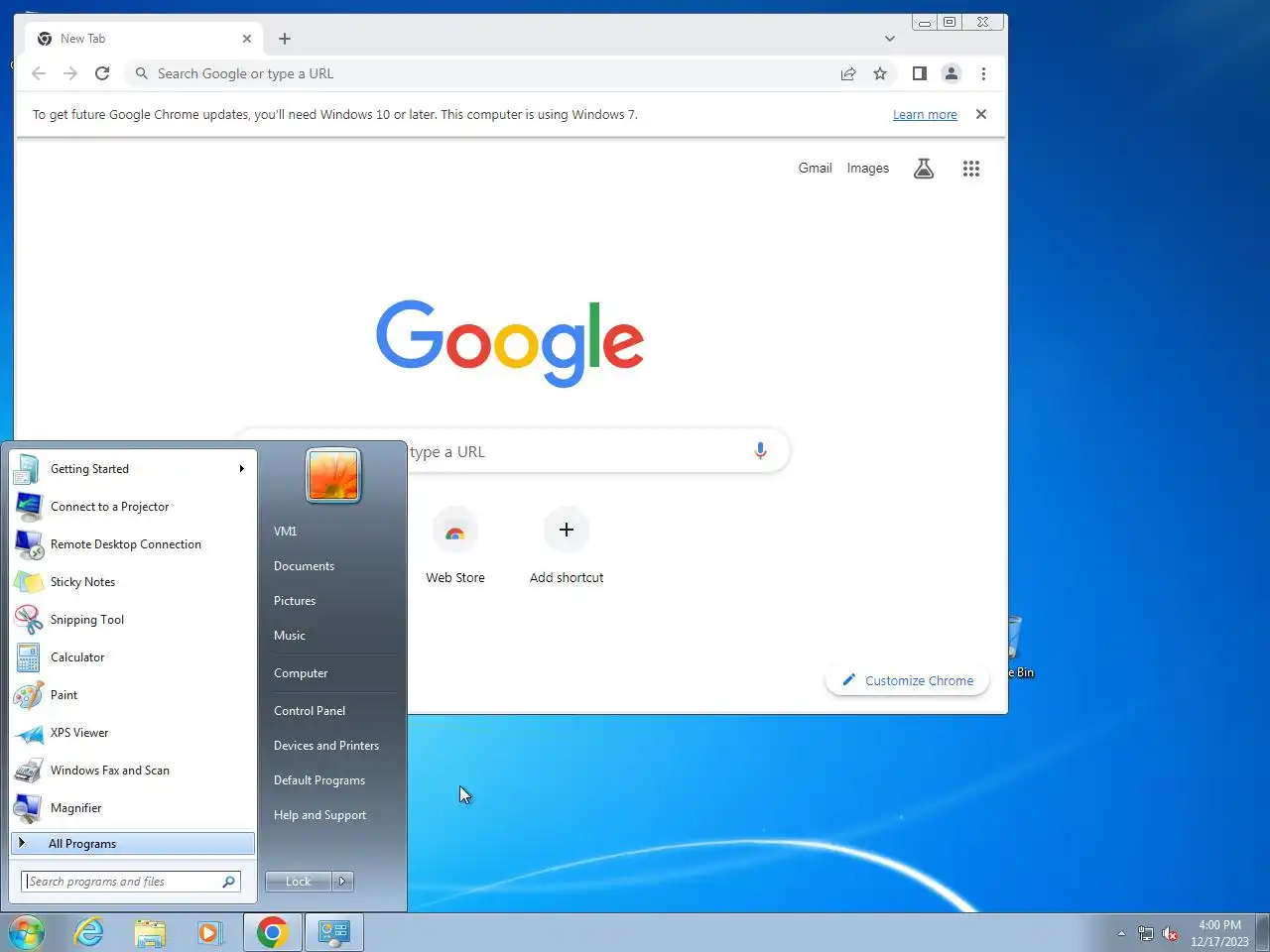The height and width of the screenshot is (952, 1270).
Task: Open Devices and Printers
Action: coord(326,746)
